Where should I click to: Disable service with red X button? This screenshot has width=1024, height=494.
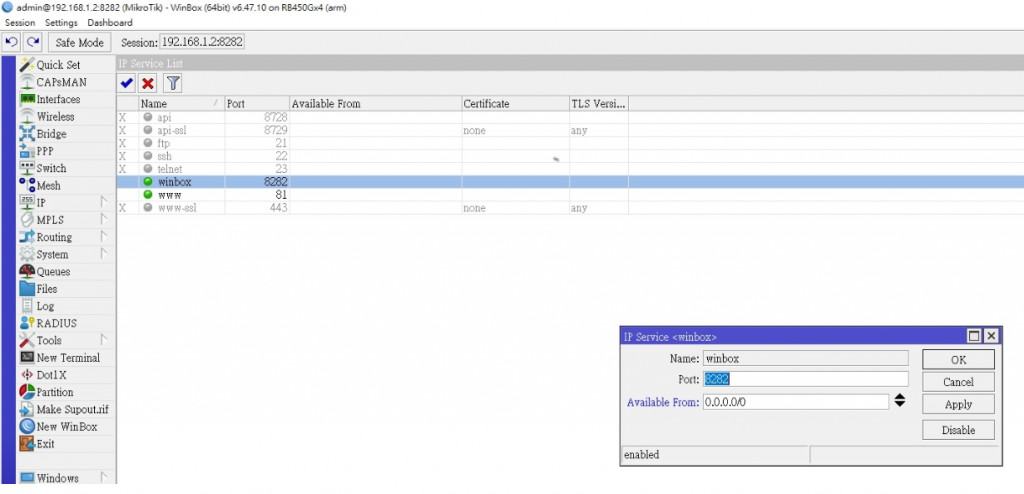(149, 83)
